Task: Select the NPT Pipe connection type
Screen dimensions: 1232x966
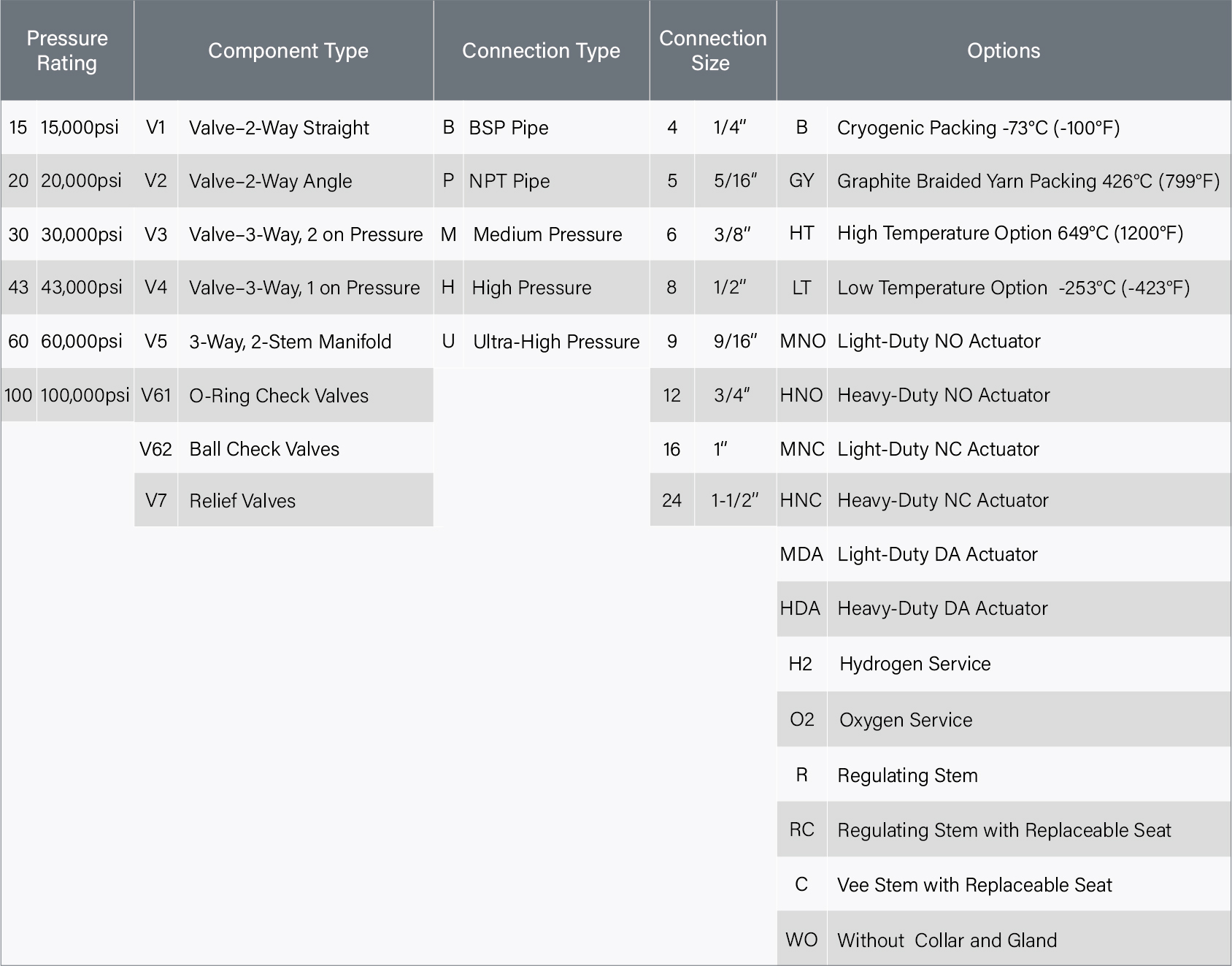Action: coord(509,181)
